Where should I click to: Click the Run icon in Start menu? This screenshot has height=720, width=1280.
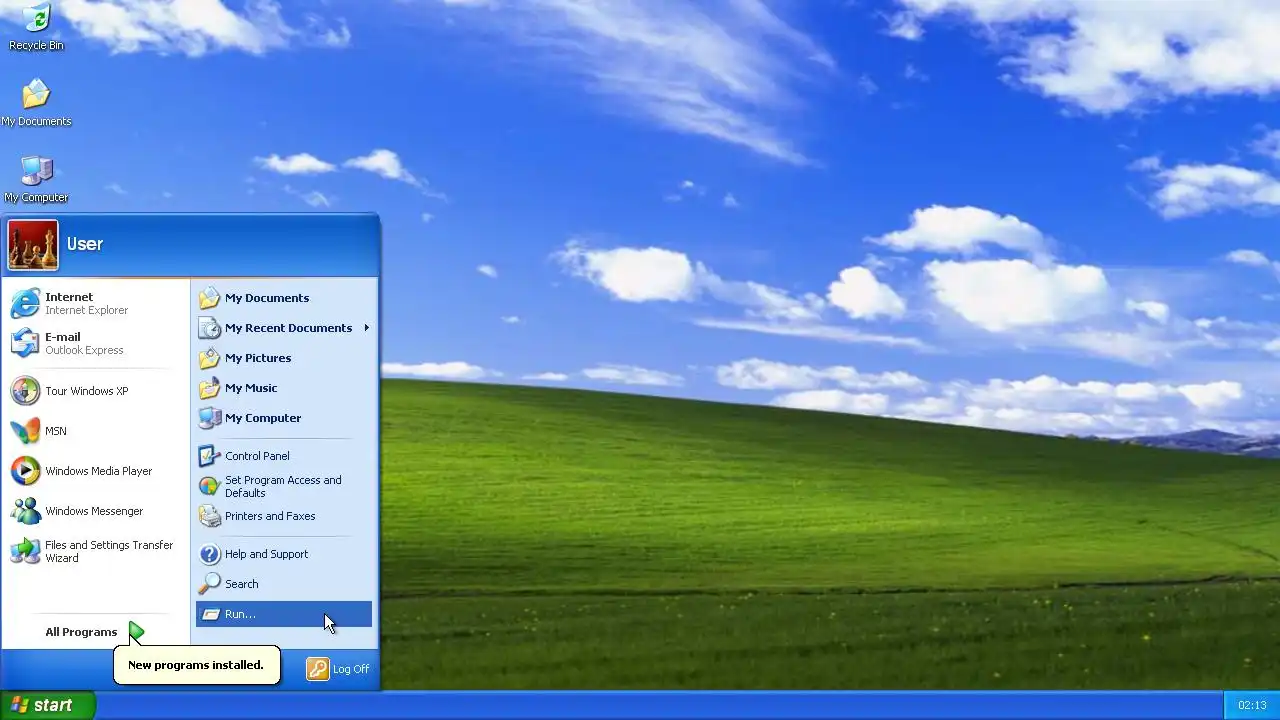pos(209,614)
